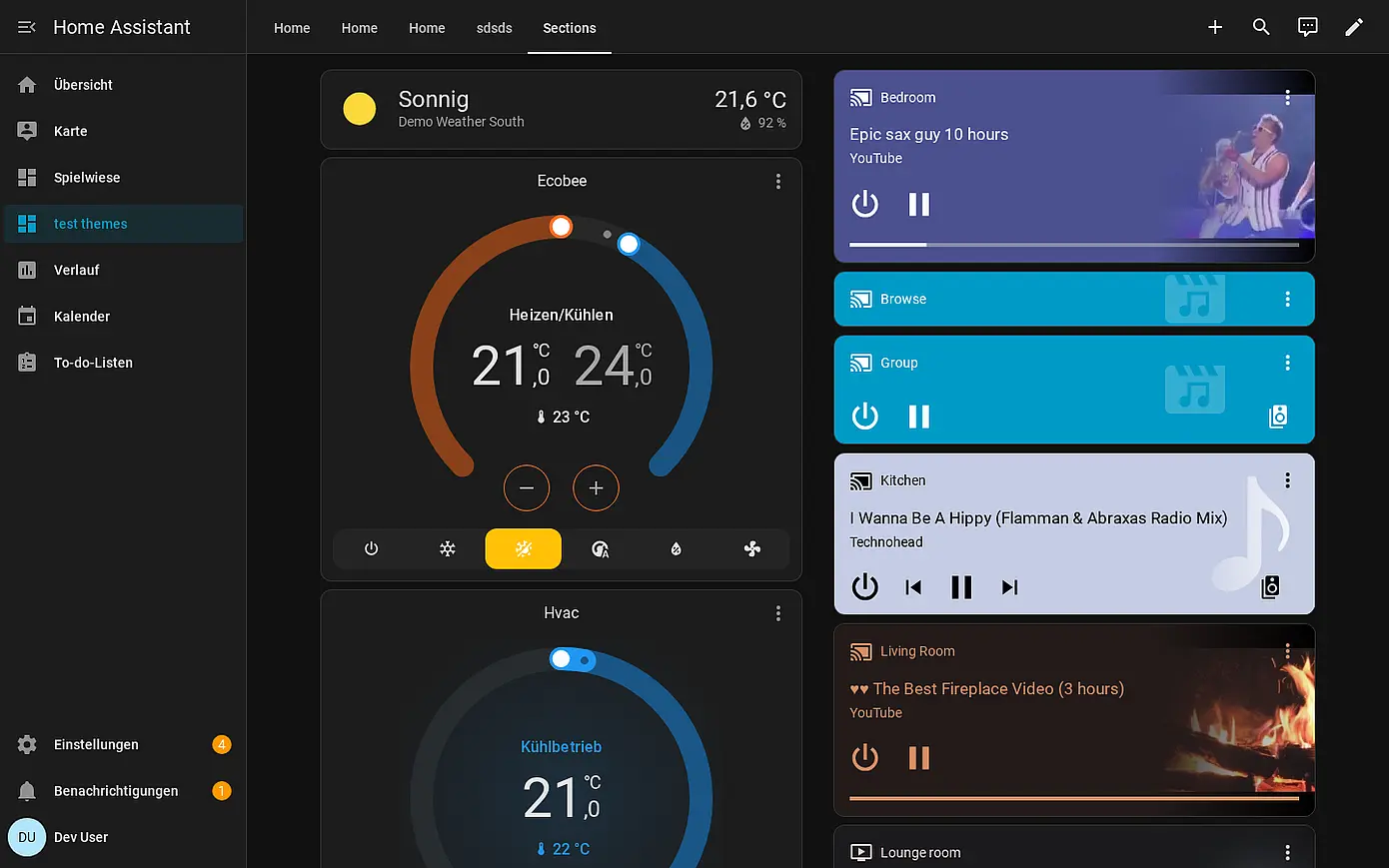This screenshot has width=1389, height=868.
Task: Browse media on the Kitchen player
Action: (1270, 586)
